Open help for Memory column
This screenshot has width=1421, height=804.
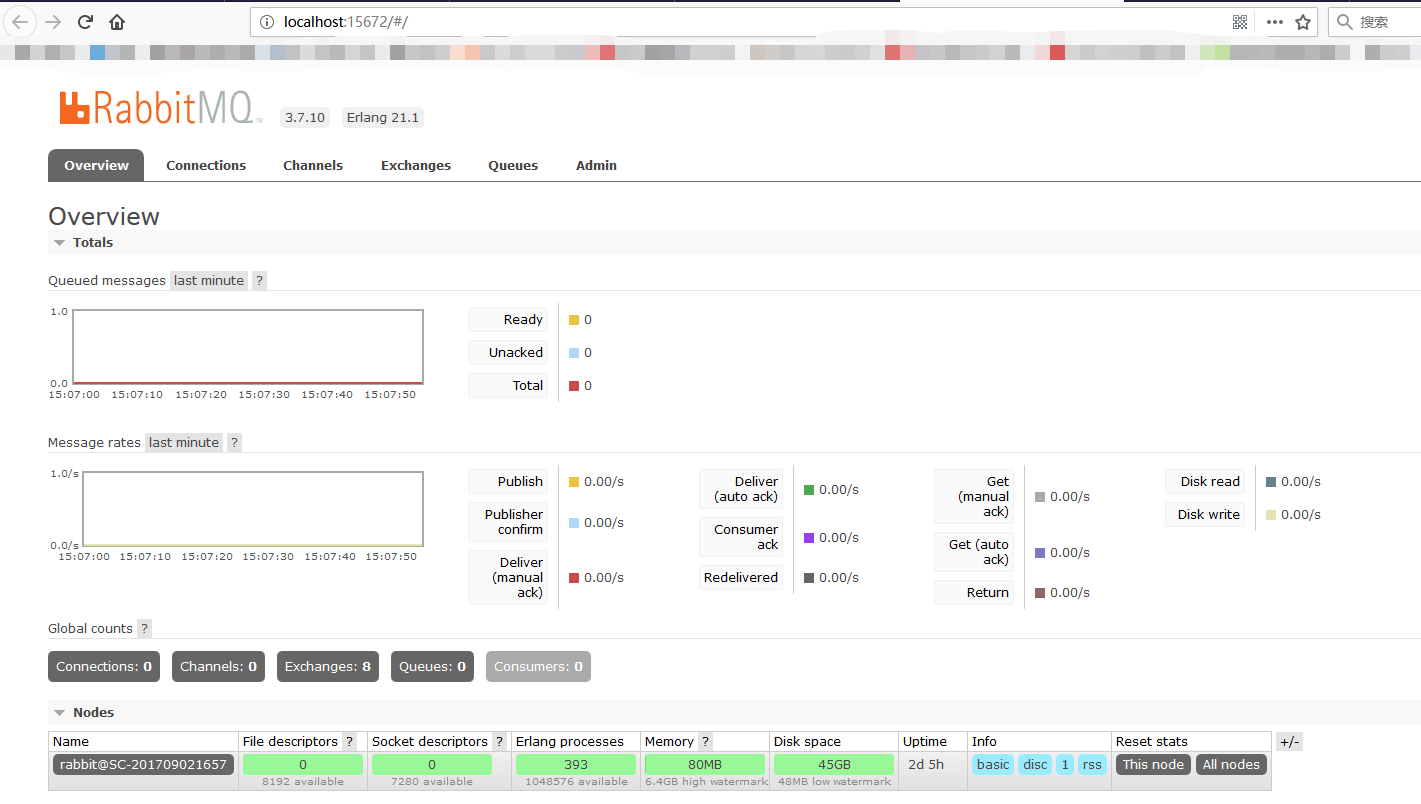[x=705, y=742]
